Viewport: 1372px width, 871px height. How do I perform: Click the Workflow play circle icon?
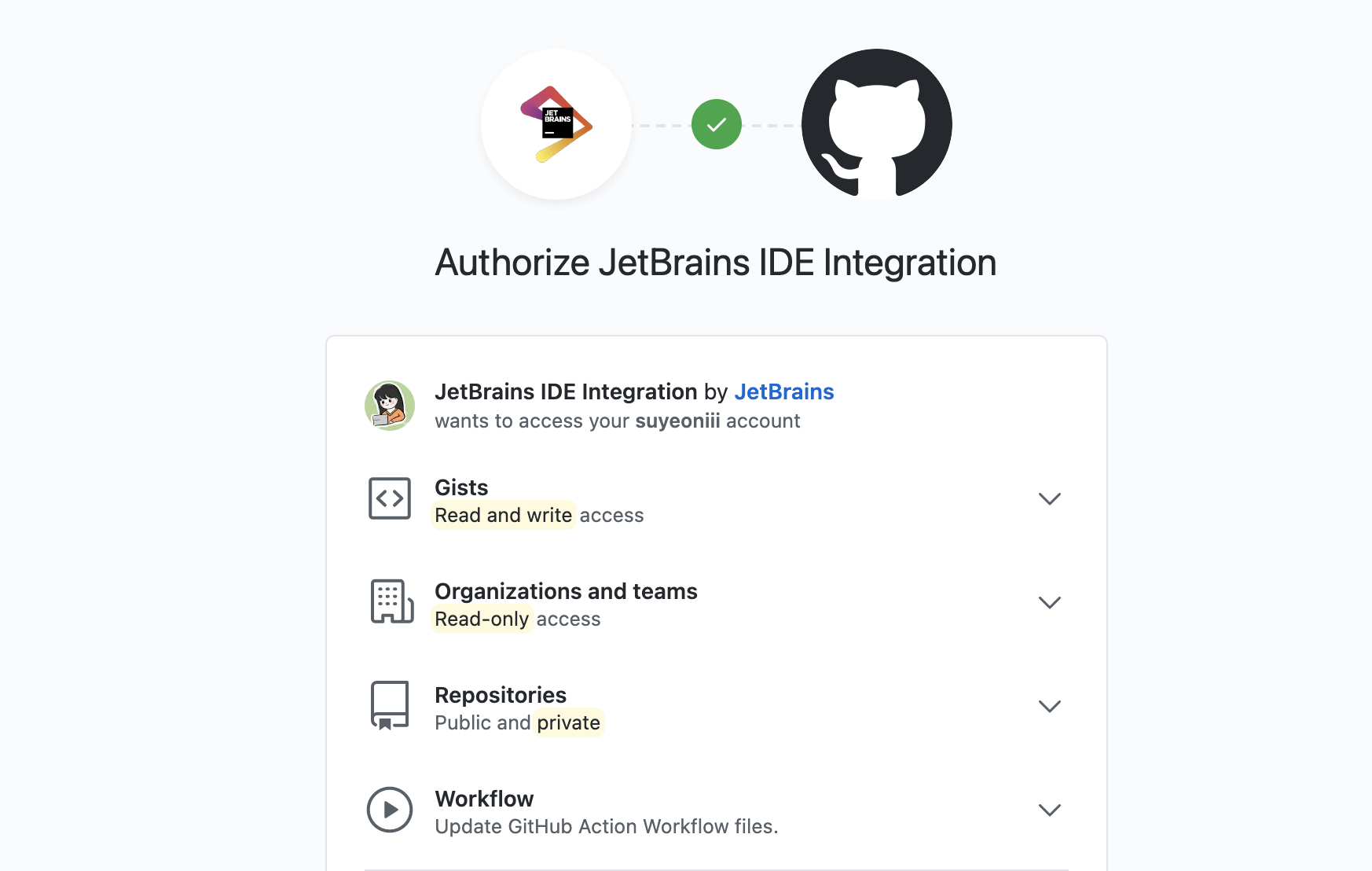[390, 810]
